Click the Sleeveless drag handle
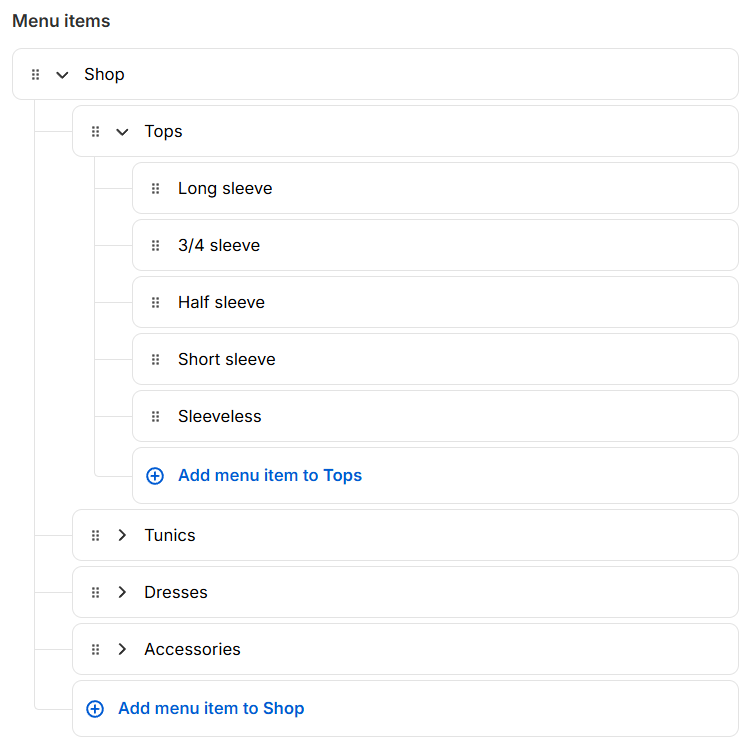Image resolution: width=753 pixels, height=740 pixels. click(156, 417)
